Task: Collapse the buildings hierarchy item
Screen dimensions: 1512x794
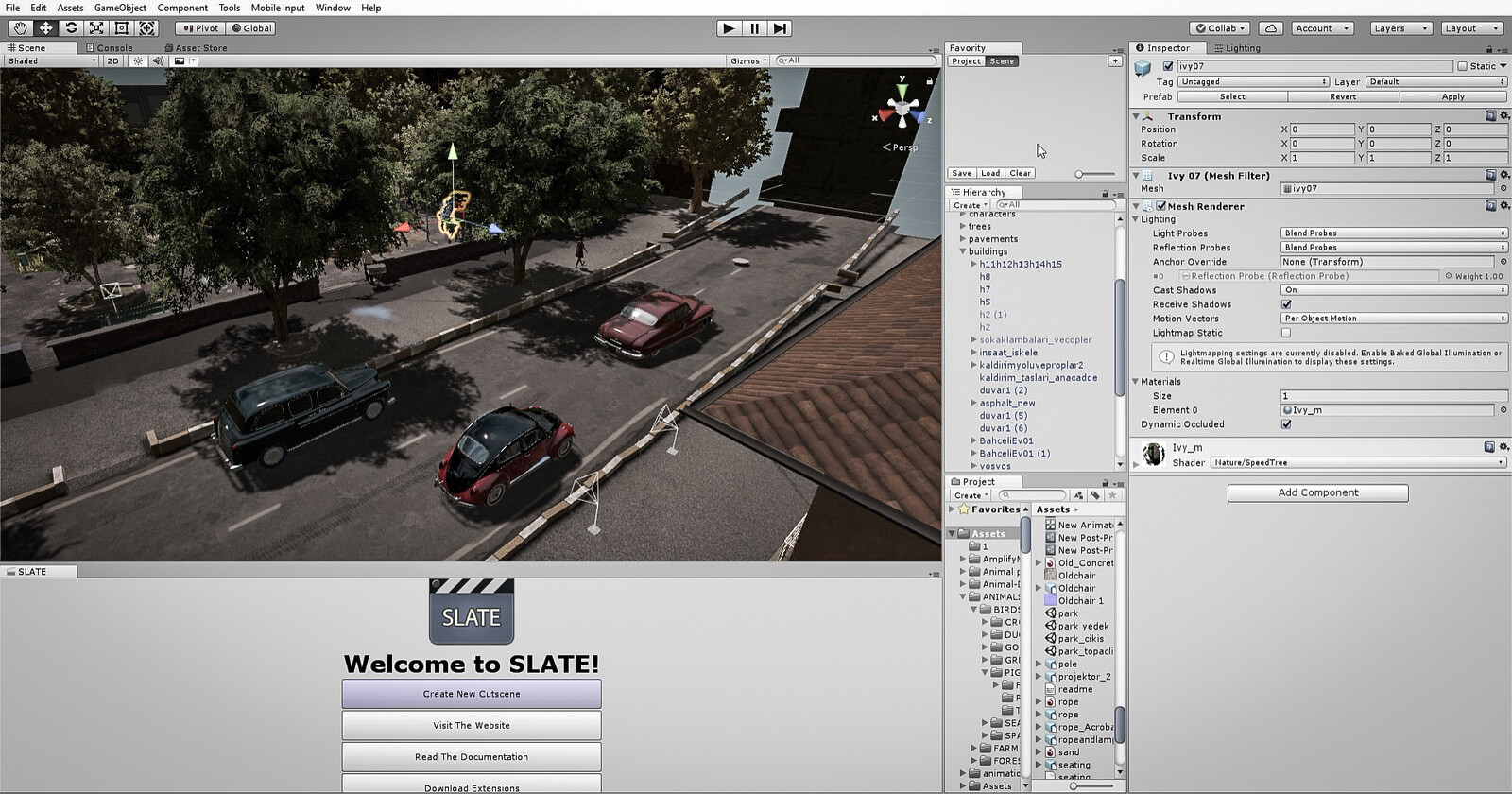Action: coord(963,251)
